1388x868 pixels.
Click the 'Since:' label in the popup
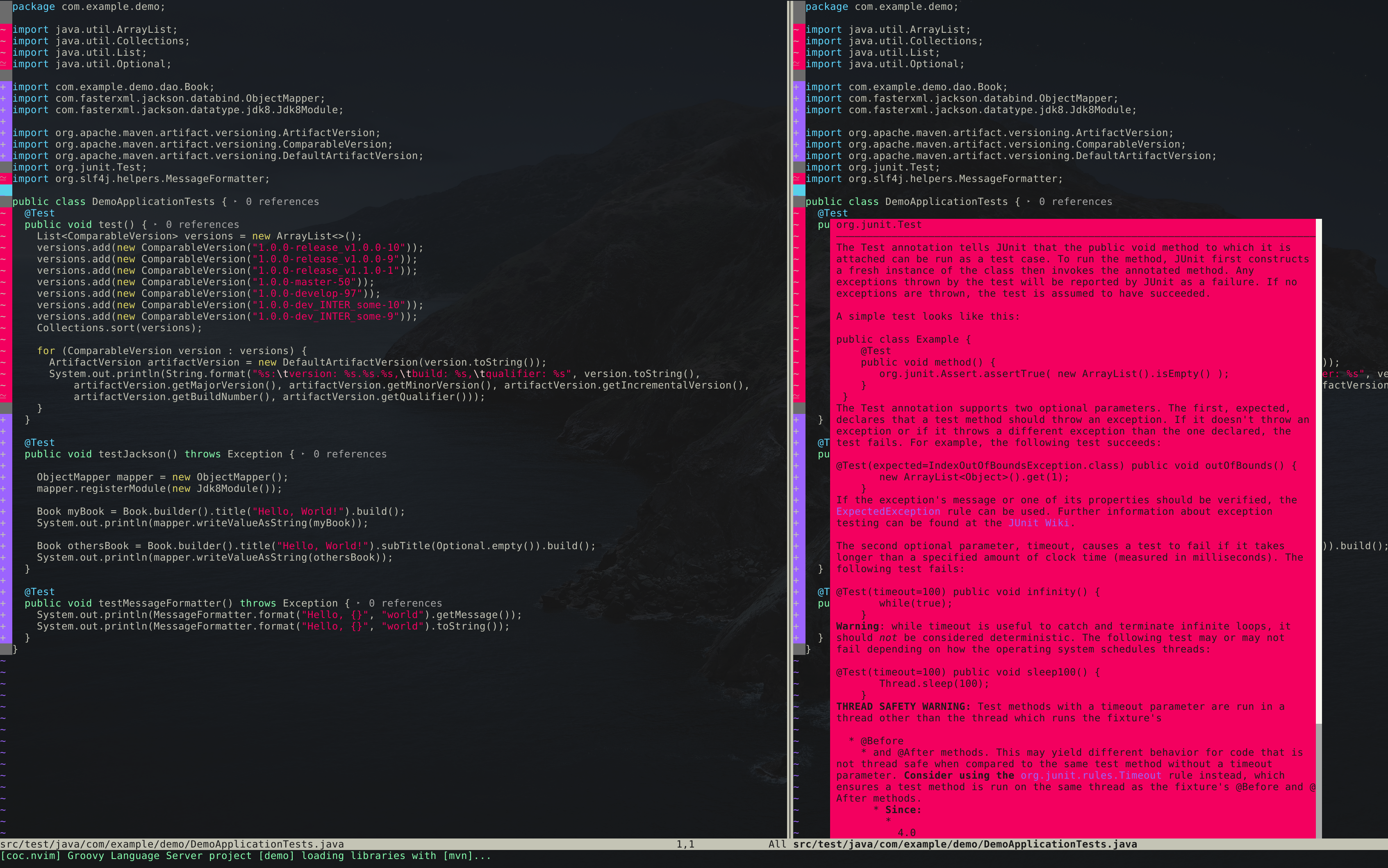click(x=903, y=810)
